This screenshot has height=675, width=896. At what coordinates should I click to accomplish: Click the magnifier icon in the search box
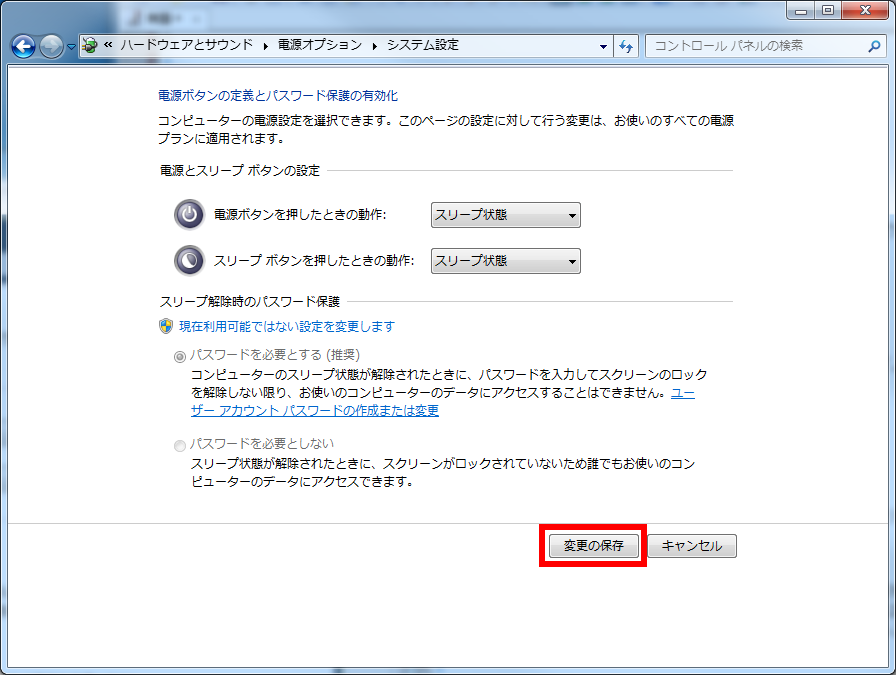point(874,46)
